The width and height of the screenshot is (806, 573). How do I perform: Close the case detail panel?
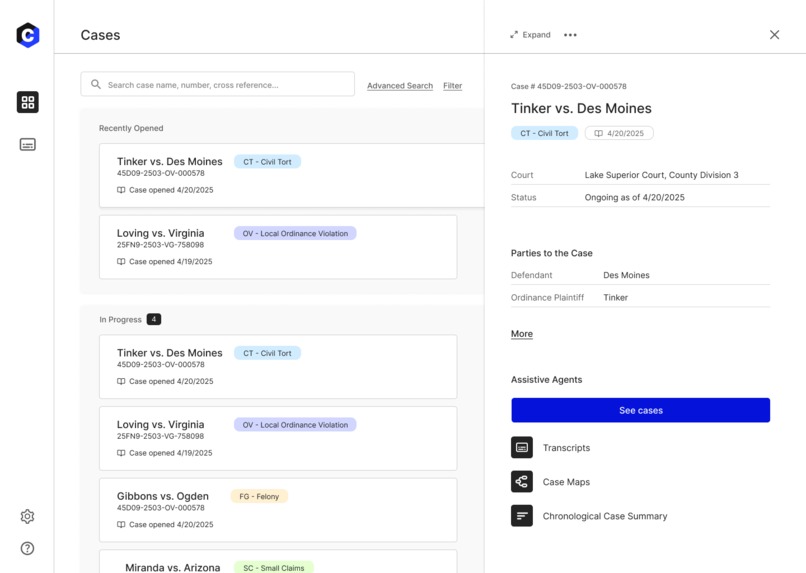click(x=774, y=34)
